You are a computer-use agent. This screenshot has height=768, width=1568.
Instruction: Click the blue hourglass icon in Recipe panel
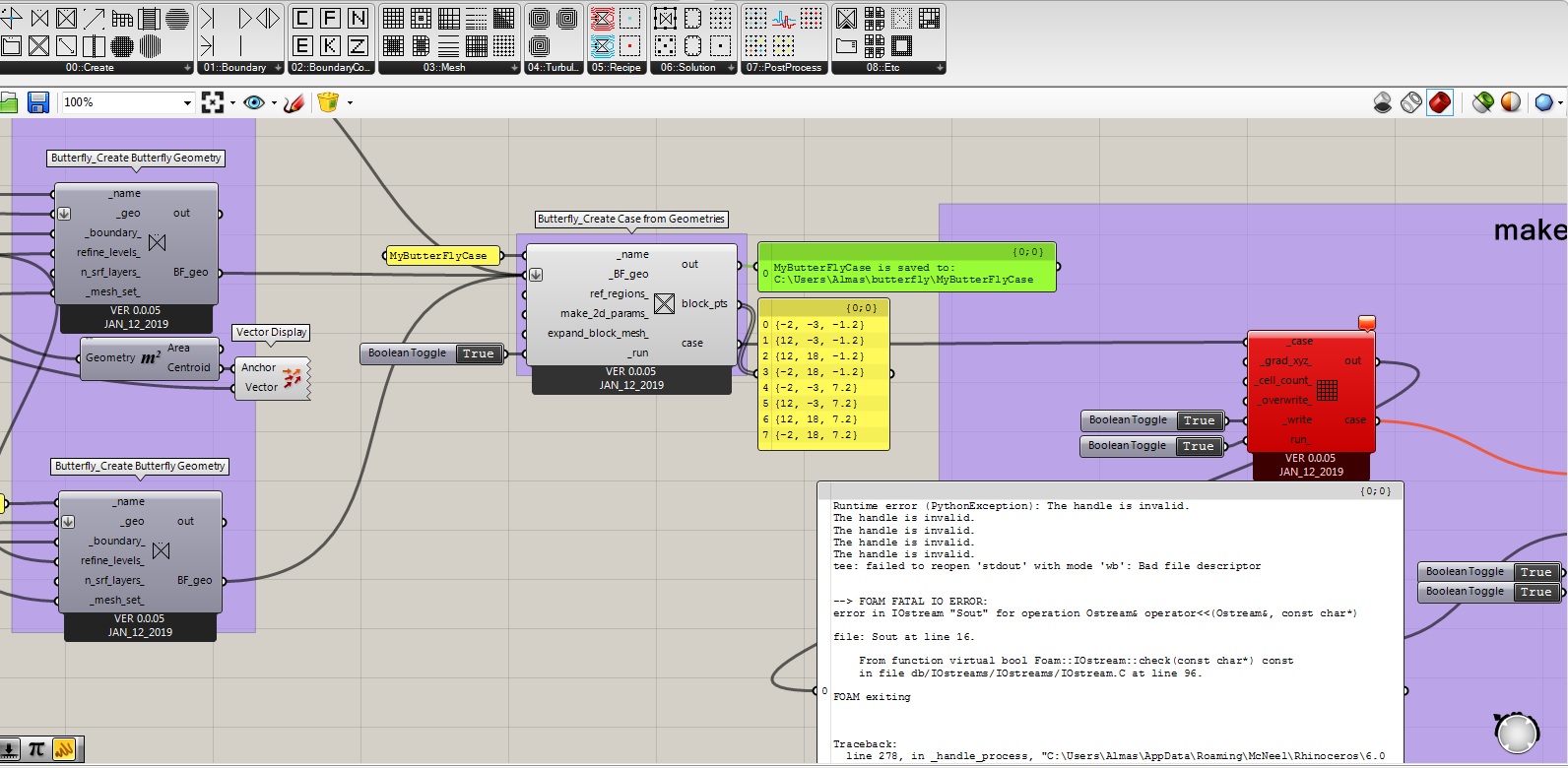[x=603, y=45]
